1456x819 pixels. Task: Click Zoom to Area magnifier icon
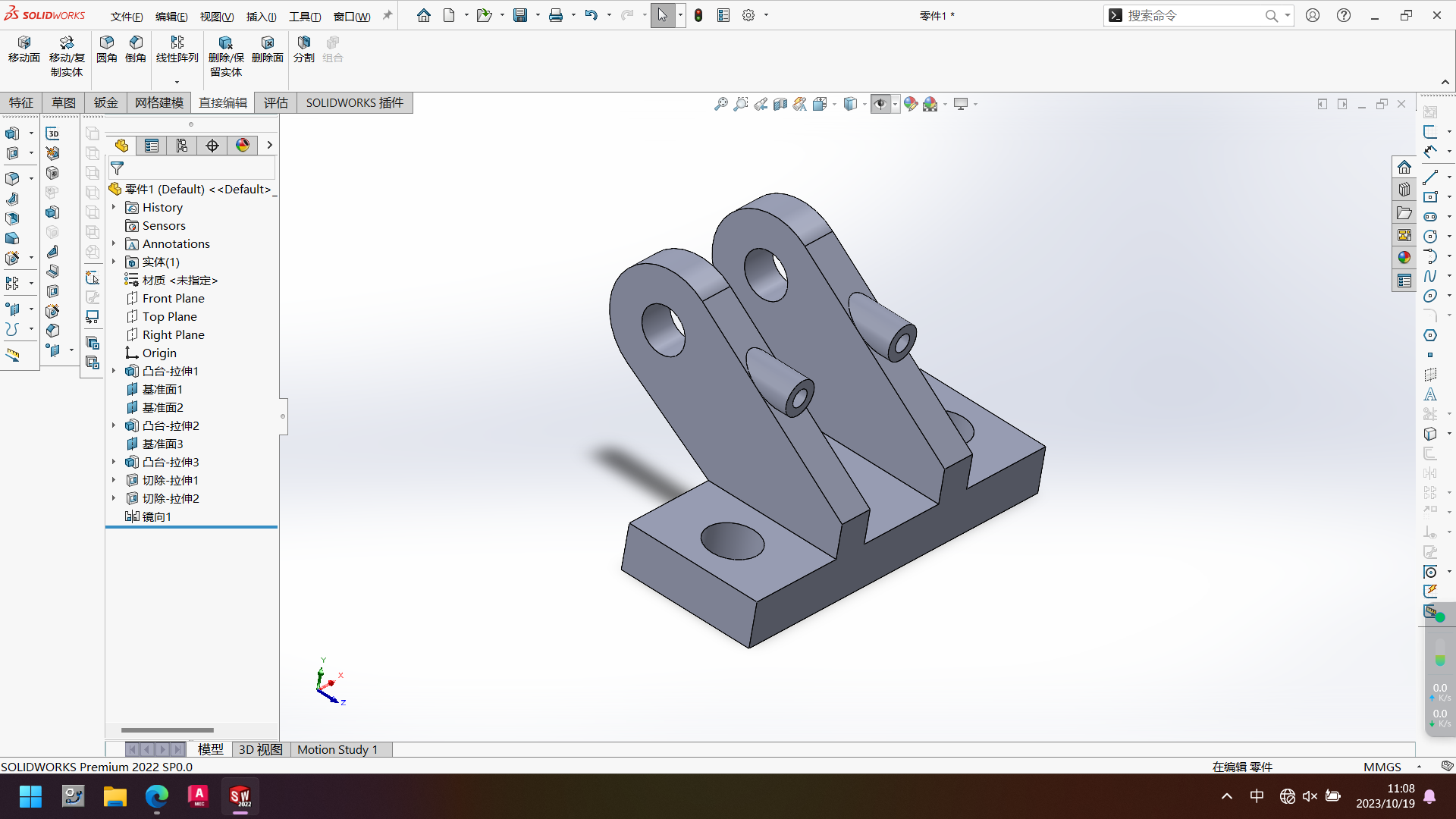pyautogui.click(x=741, y=104)
